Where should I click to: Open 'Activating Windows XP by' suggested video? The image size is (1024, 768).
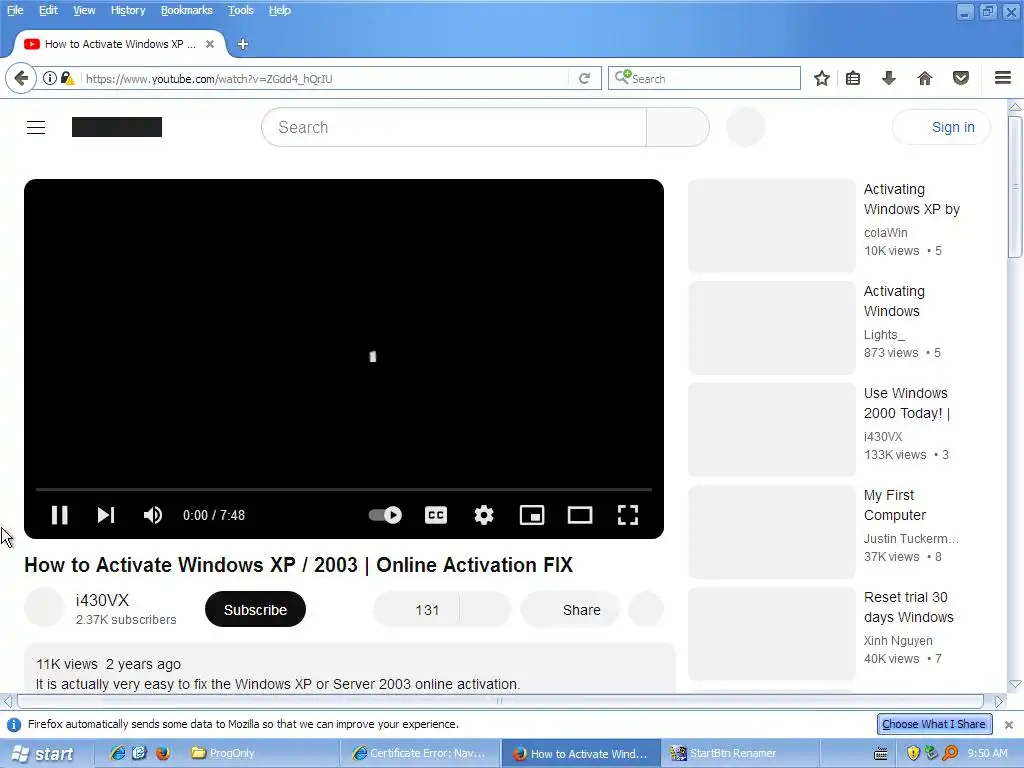tap(912, 199)
